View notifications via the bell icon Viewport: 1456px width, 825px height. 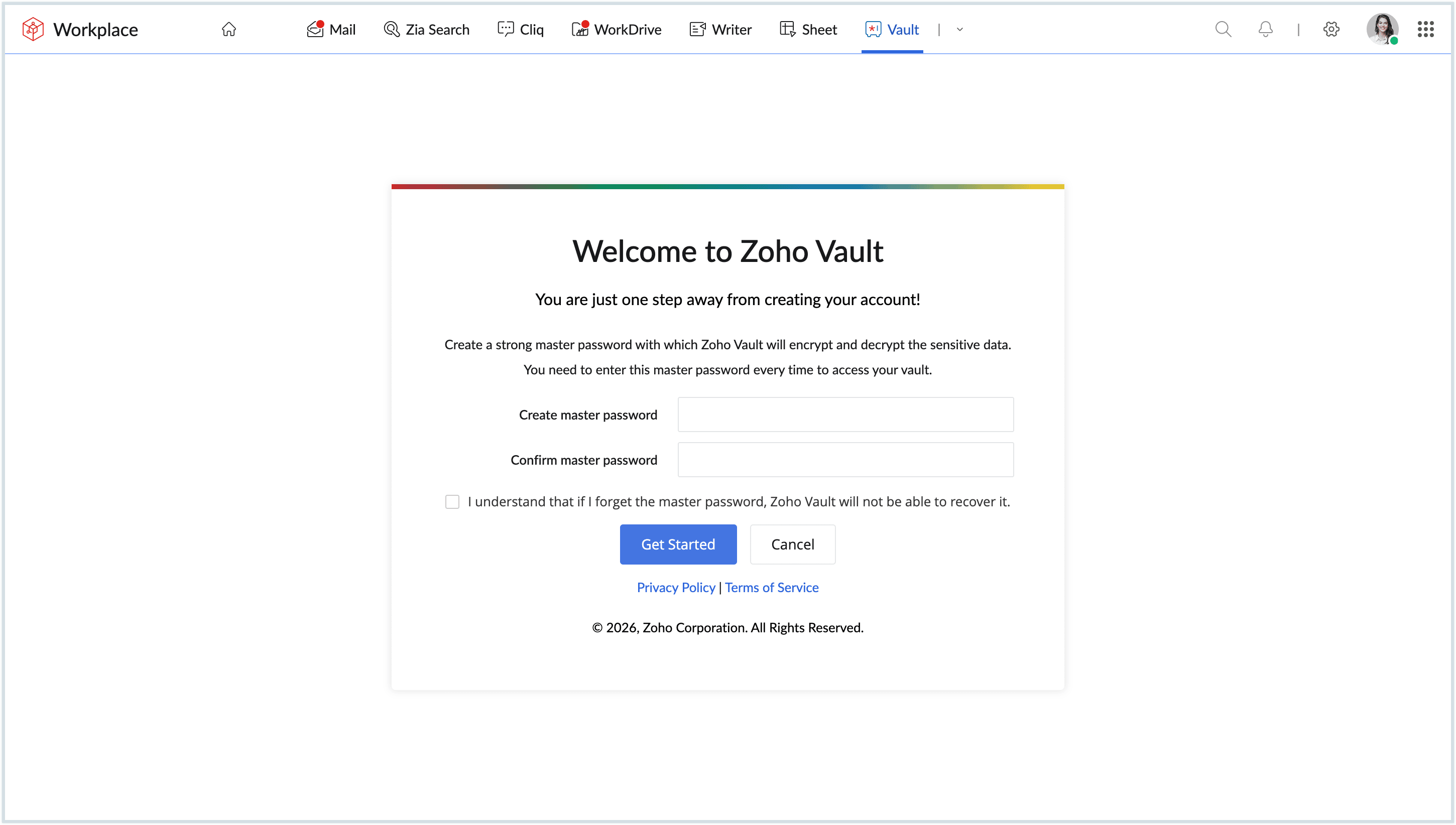coord(1265,29)
